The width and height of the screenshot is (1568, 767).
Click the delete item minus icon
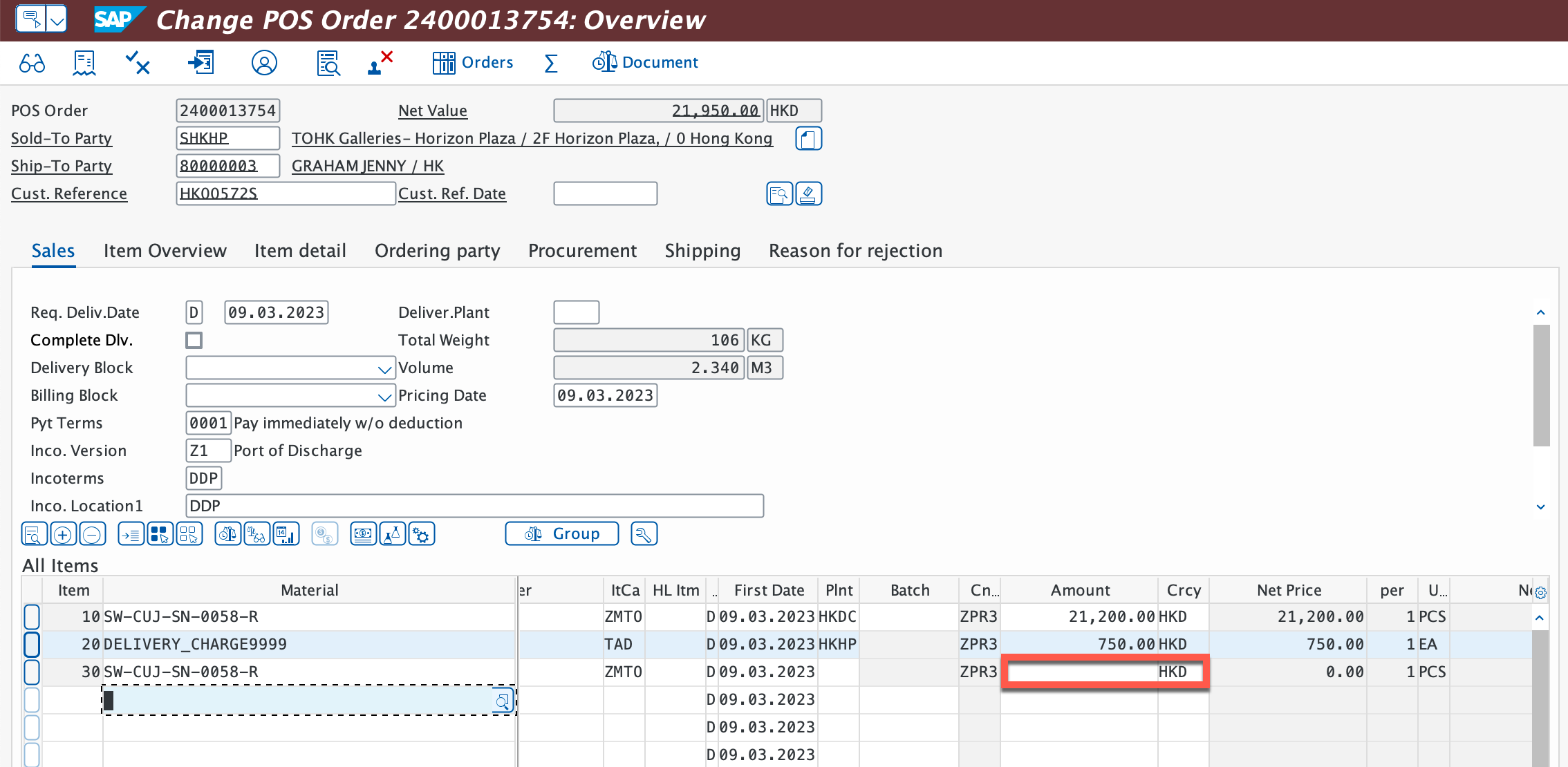(x=92, y=534)
